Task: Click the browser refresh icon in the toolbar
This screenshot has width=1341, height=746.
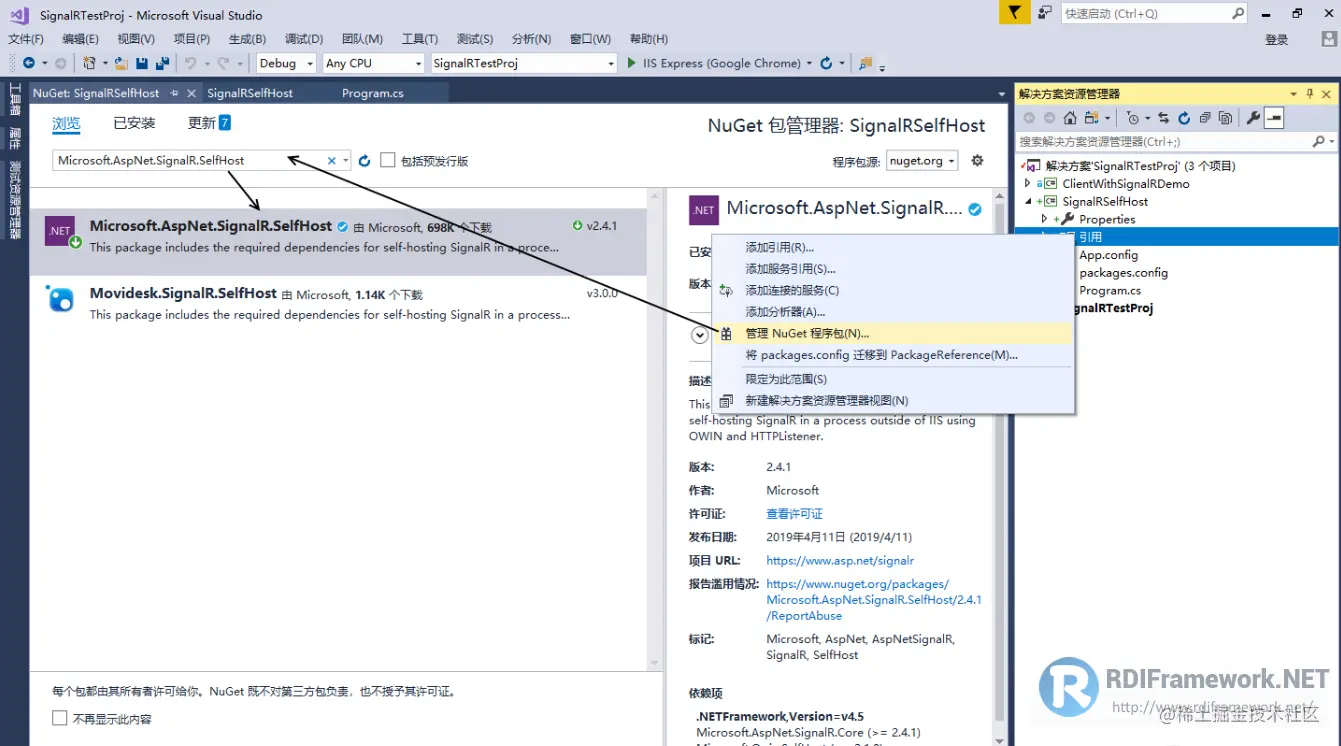Action: (x=826, y=63)
